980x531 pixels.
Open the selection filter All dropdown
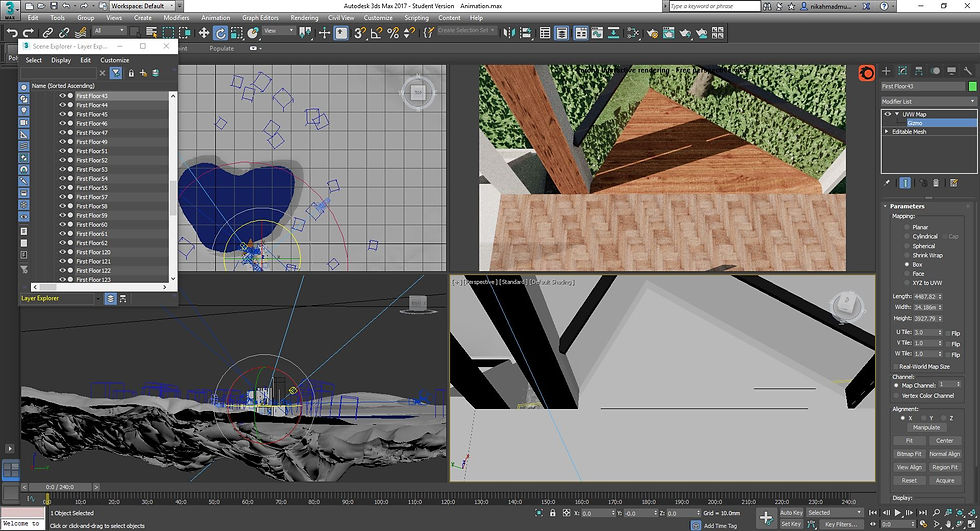click(x=109, y=31)
